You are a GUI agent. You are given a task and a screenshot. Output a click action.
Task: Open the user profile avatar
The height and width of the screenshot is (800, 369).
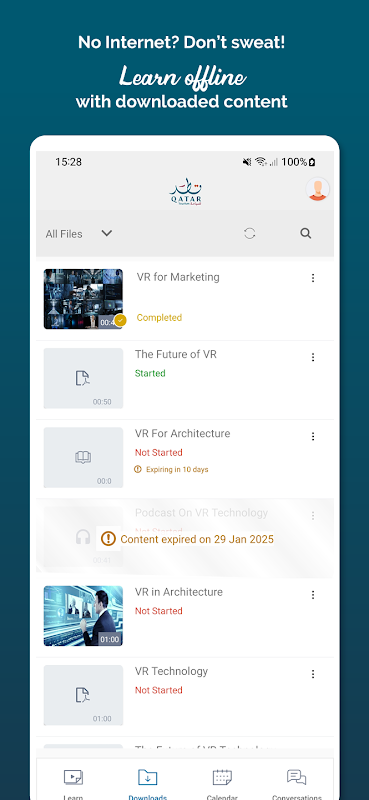click(x=317, y=189)
